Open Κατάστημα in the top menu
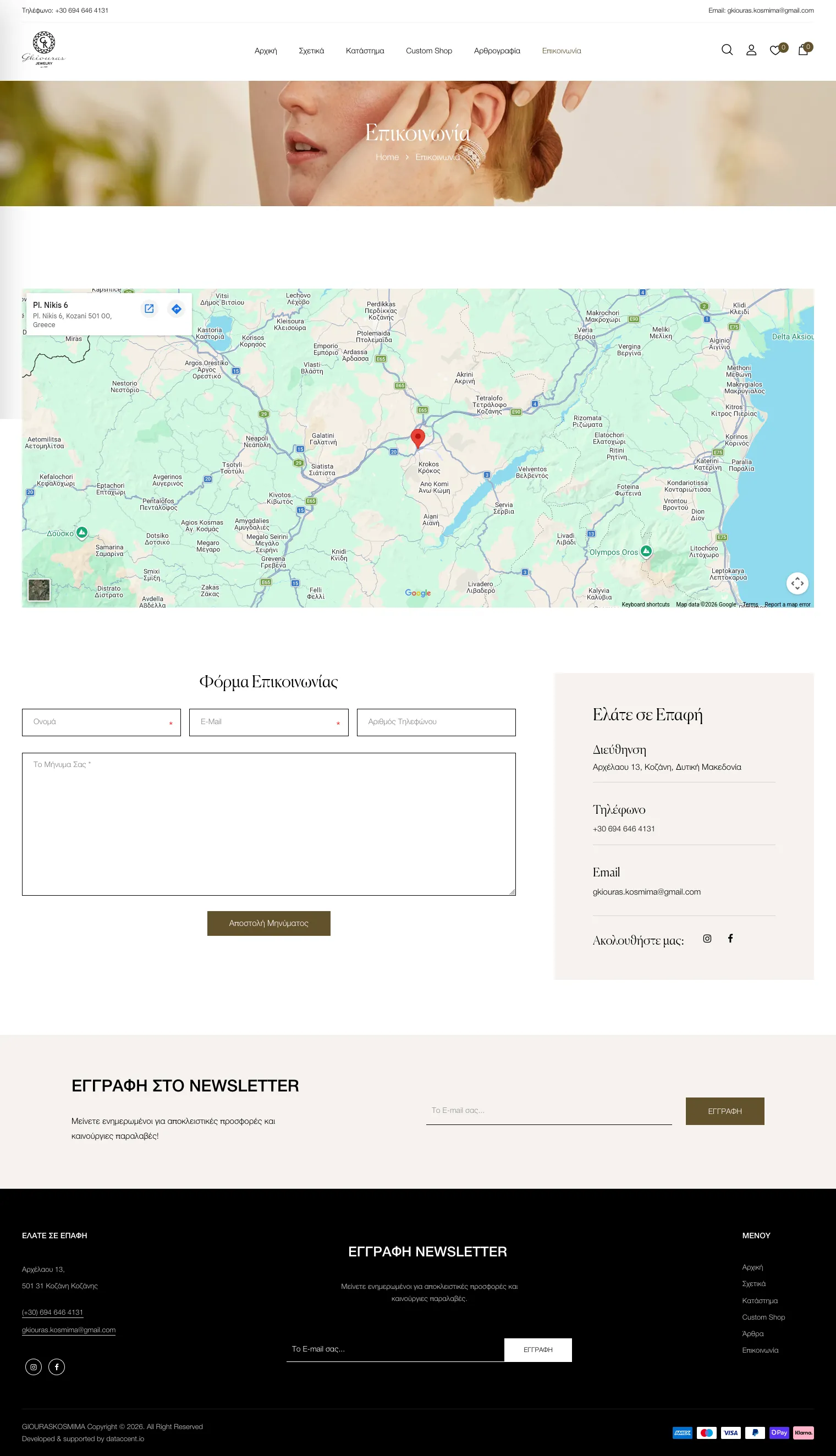Image resolution: width=836 pixels, height=1456 pixels. (365, 51)
